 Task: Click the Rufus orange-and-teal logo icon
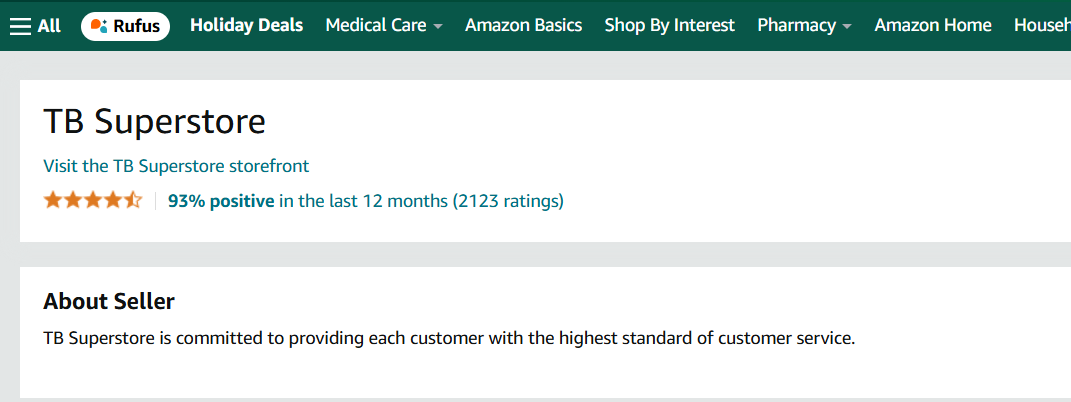99,26
